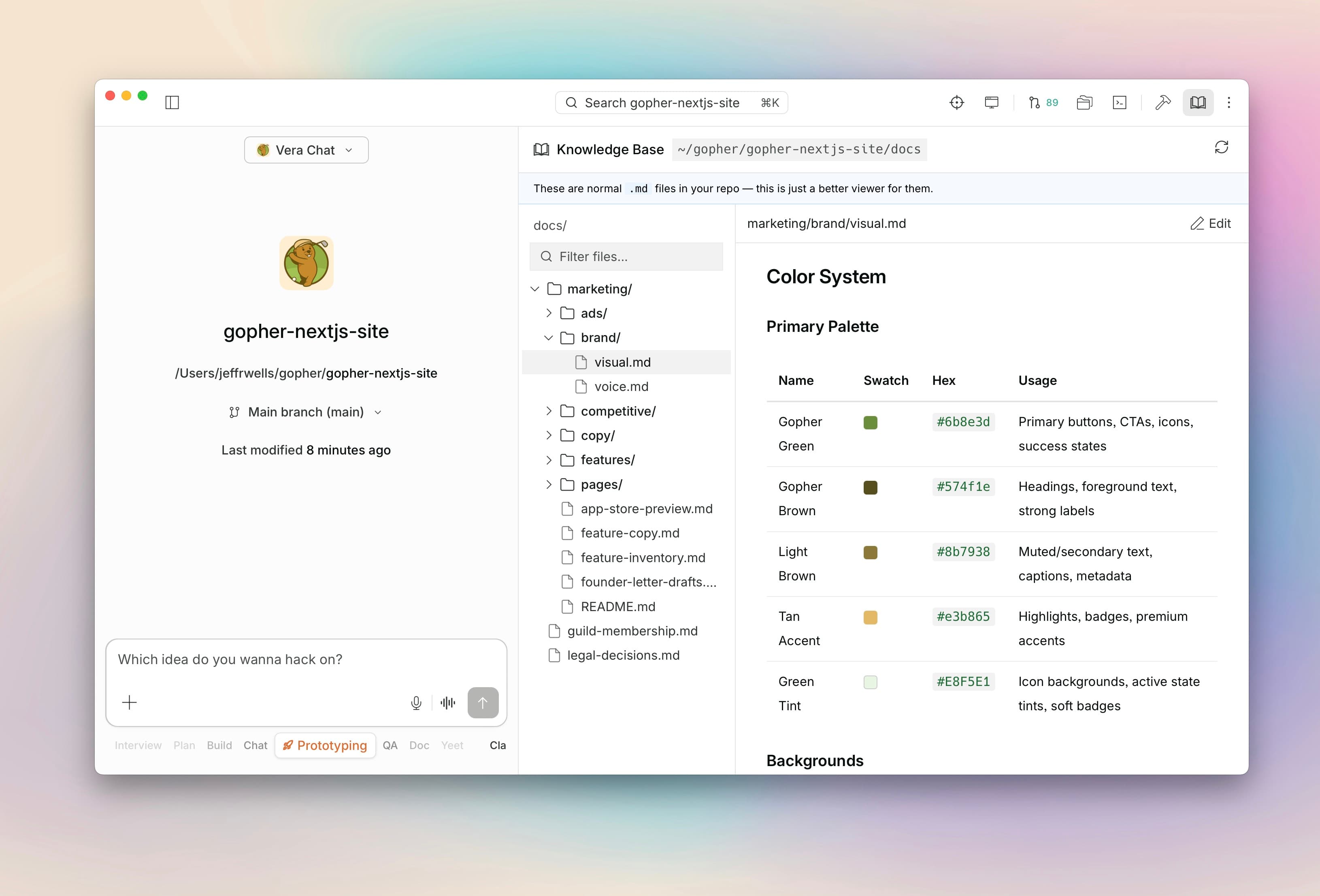The image size is (1320, 896).
Task: Open the Main branch dropdown
Action: click(x=306, y=412)
